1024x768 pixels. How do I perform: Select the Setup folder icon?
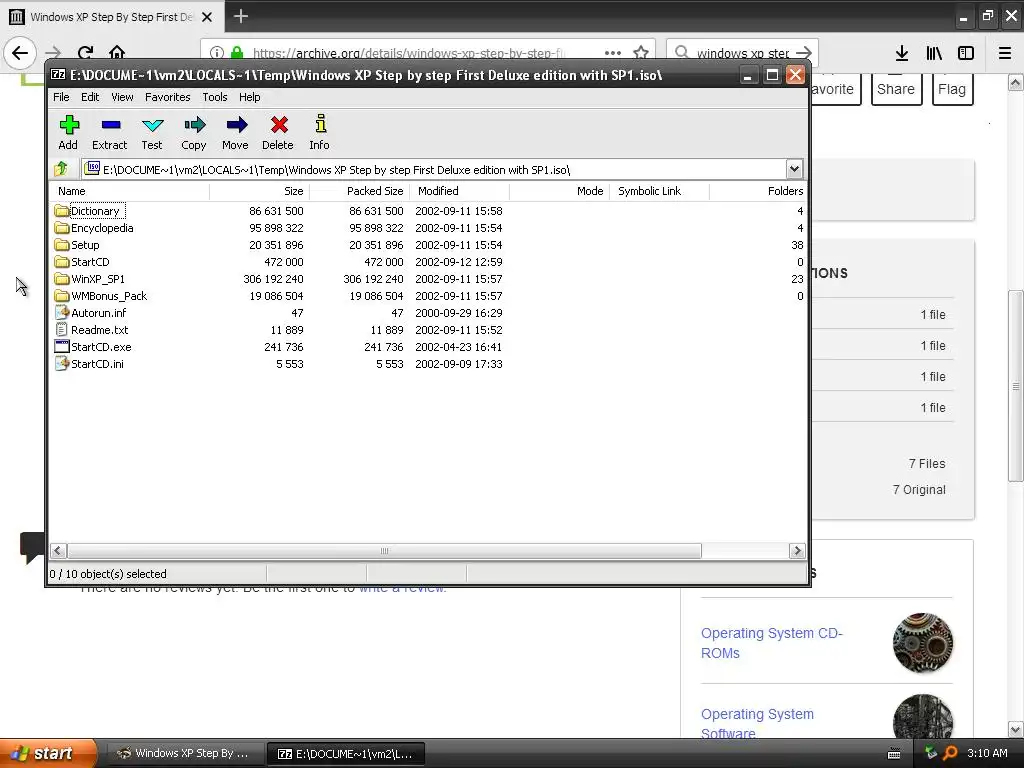pos(62,245)
